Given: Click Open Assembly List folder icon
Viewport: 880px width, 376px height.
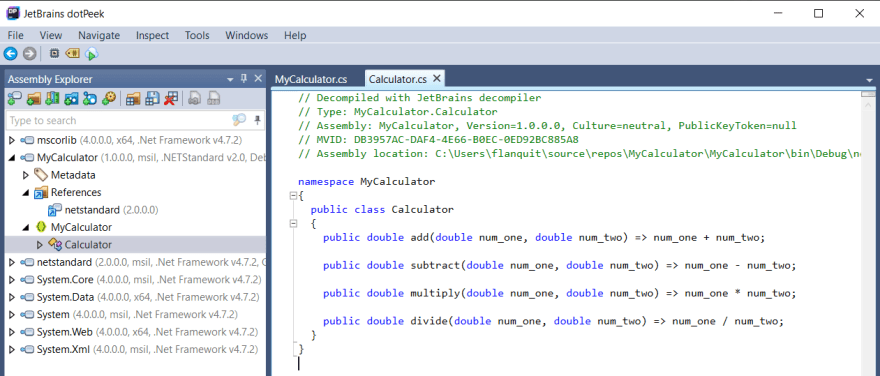Looking at the screenshot, I should click(x=133, y=99).
